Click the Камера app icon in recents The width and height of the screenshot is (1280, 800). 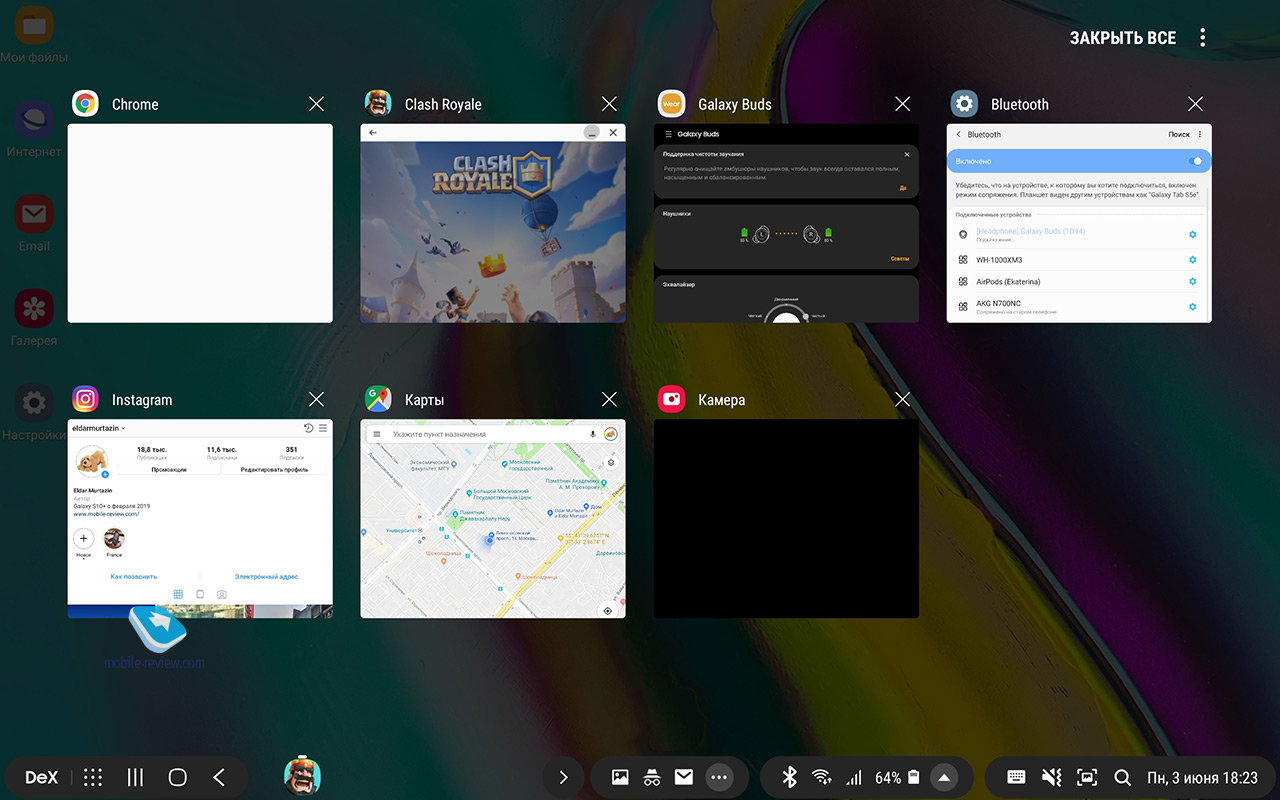(671, 400)
